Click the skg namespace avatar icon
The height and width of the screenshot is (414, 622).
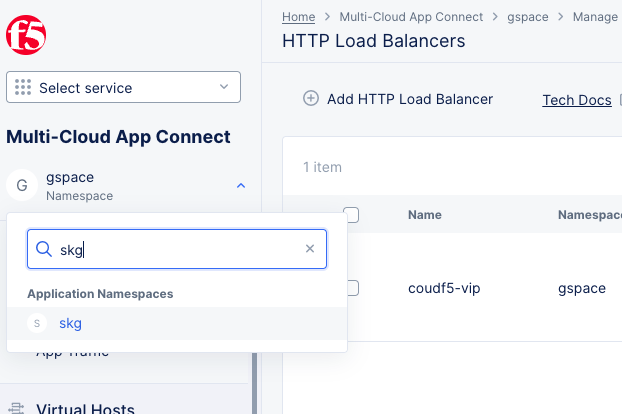(x=38, y=323)
